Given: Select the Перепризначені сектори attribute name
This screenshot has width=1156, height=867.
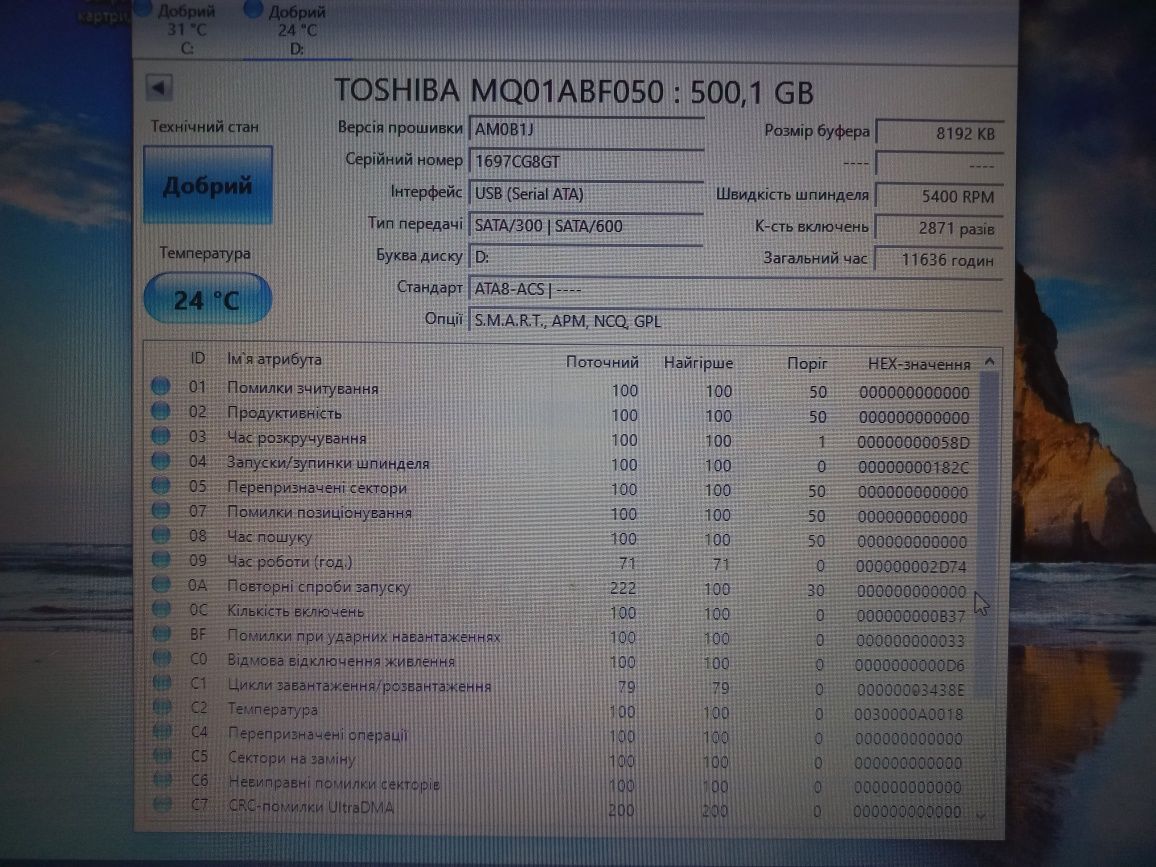Looking at the screenshot, I should coord(317,487).
